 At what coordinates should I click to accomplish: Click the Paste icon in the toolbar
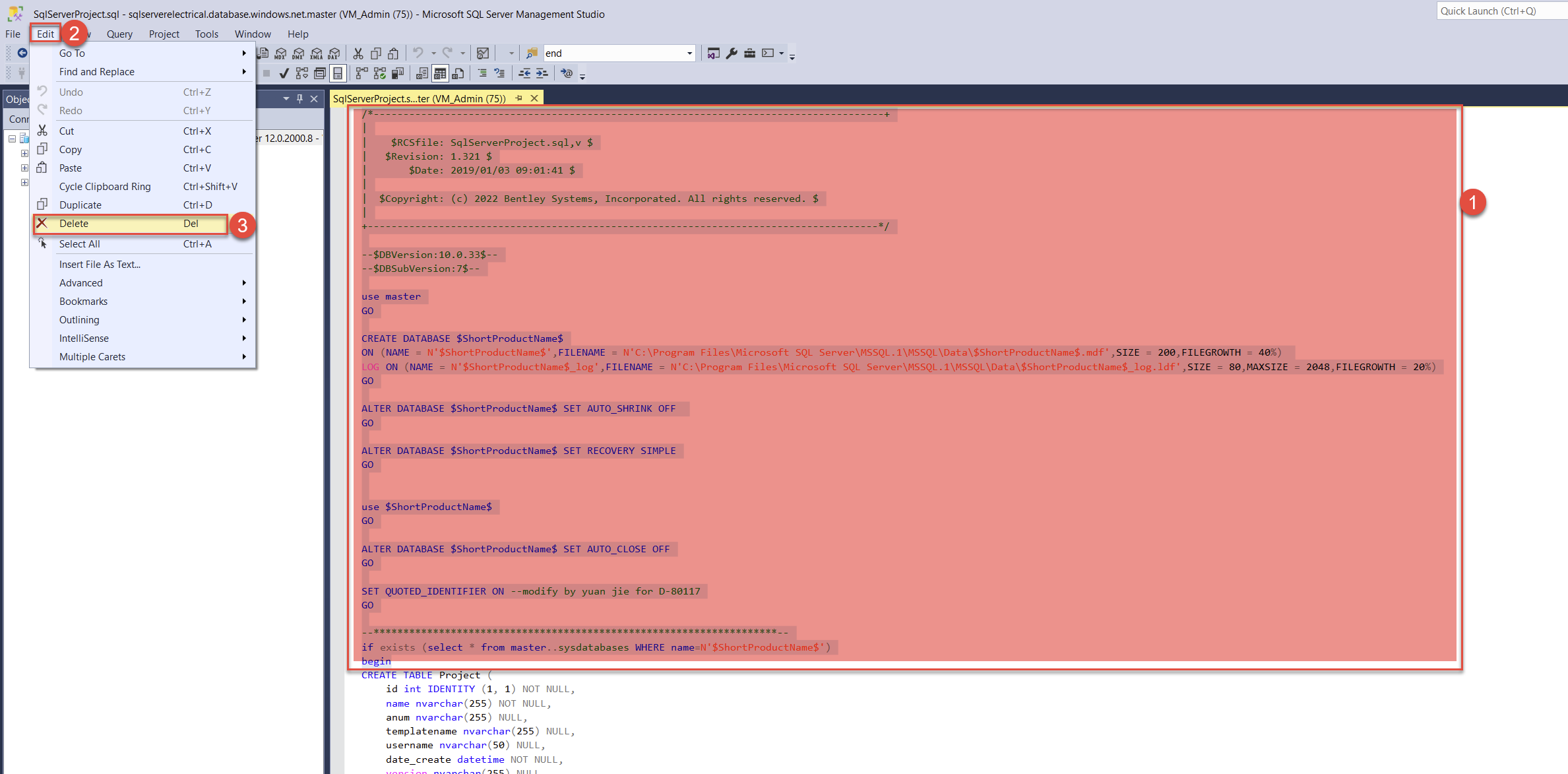pyautogui.click(x=393, y=53)
